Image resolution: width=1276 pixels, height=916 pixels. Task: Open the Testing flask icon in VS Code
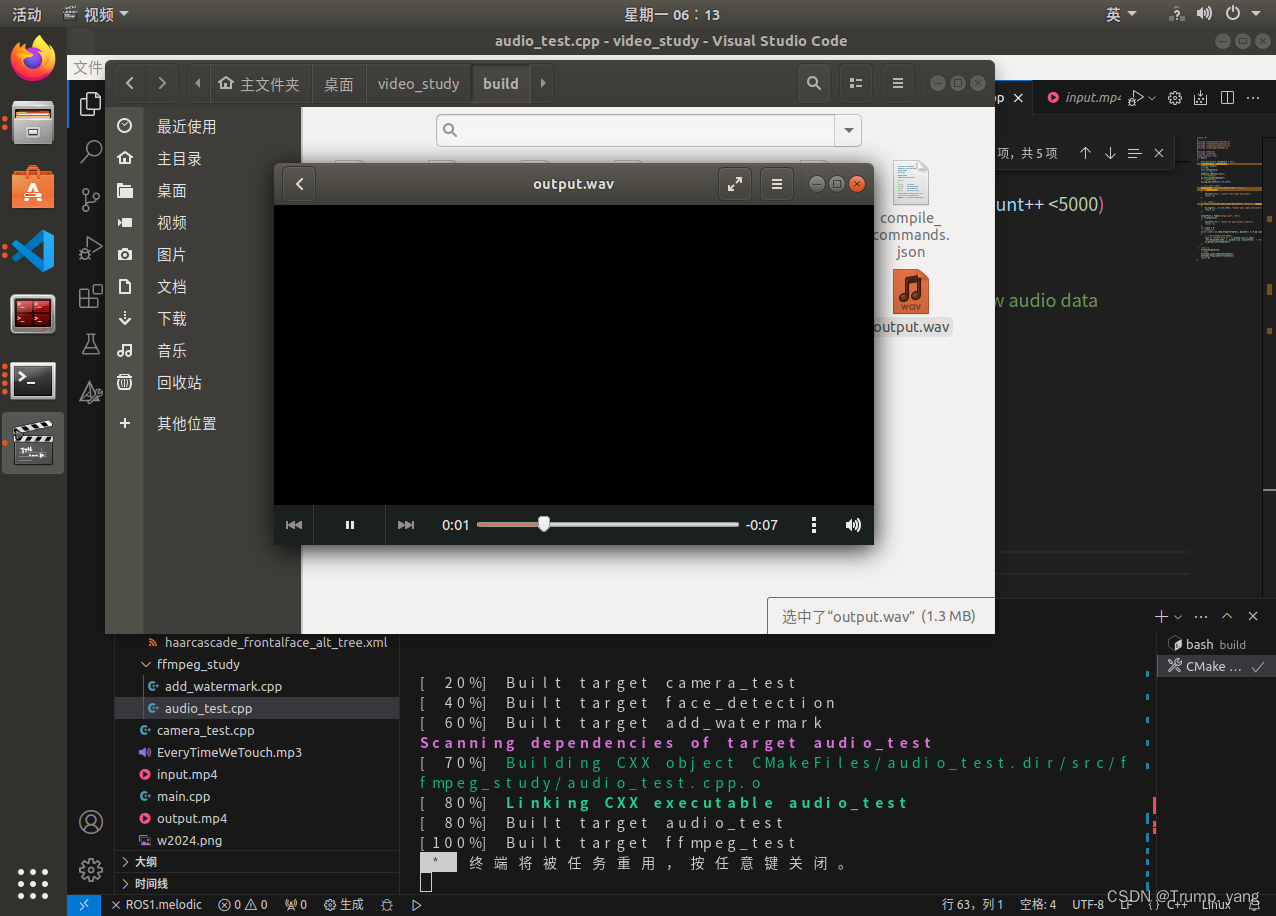[91, 344]
